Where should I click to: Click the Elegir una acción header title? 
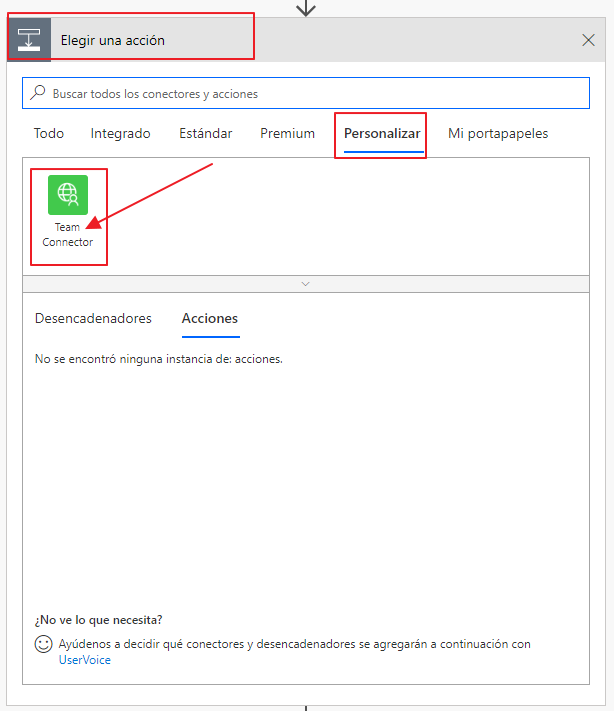[113, 40]
